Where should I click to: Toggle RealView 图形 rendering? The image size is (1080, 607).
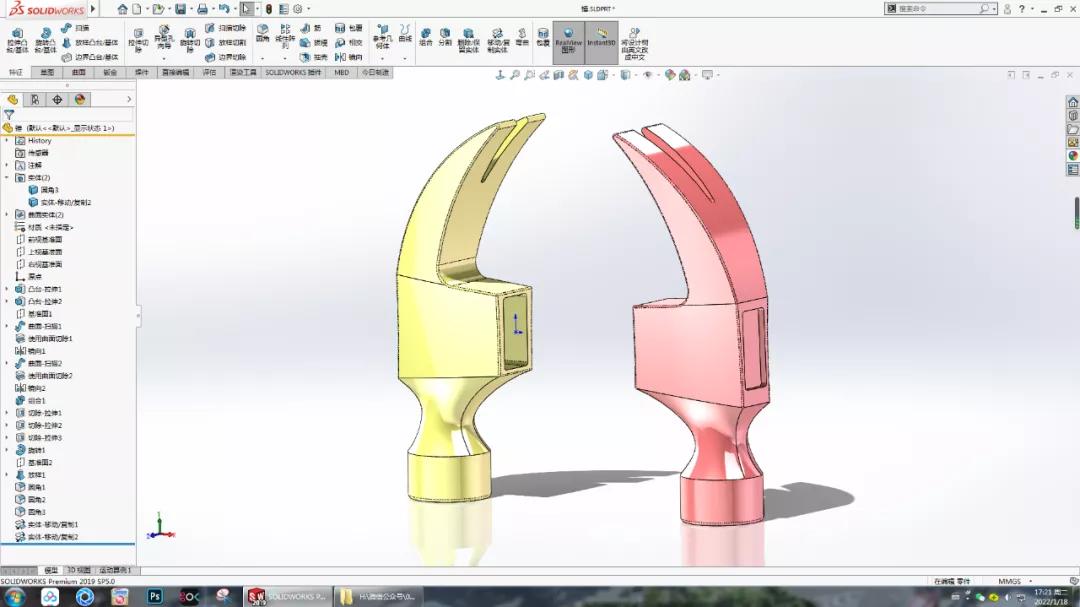pos(570,42)
